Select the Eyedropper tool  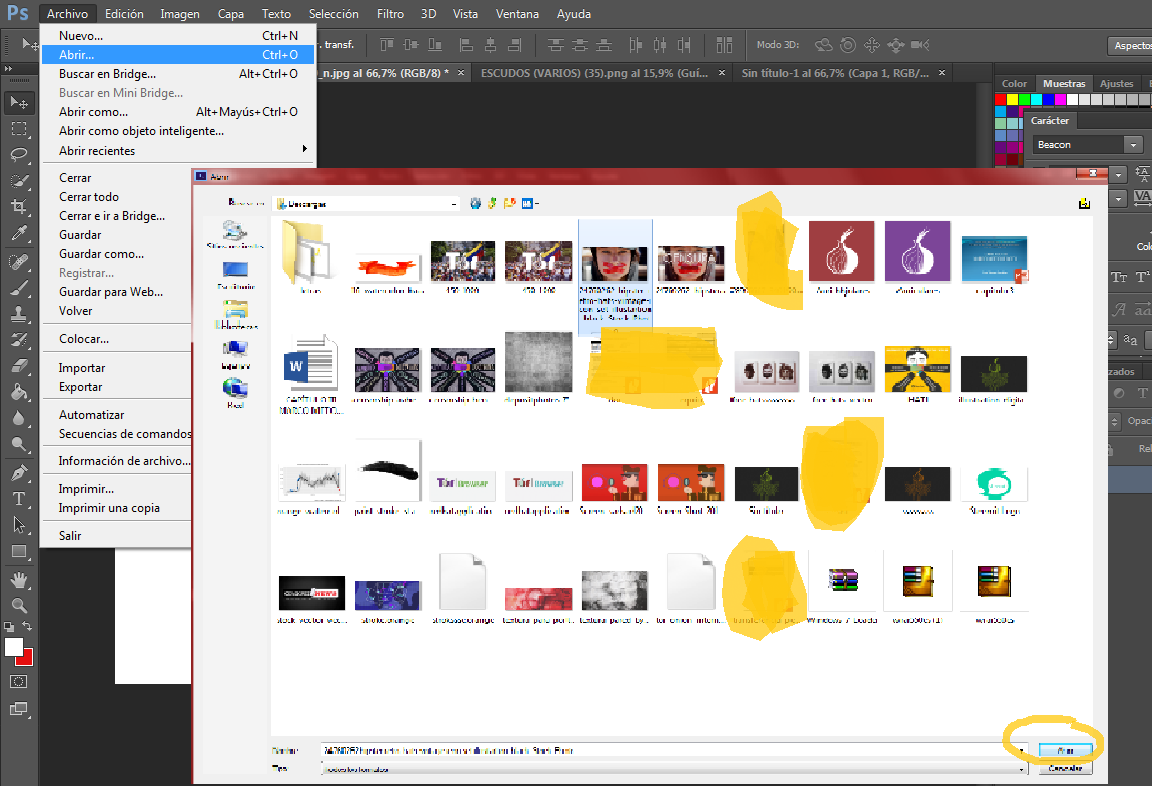coord(19,233)
